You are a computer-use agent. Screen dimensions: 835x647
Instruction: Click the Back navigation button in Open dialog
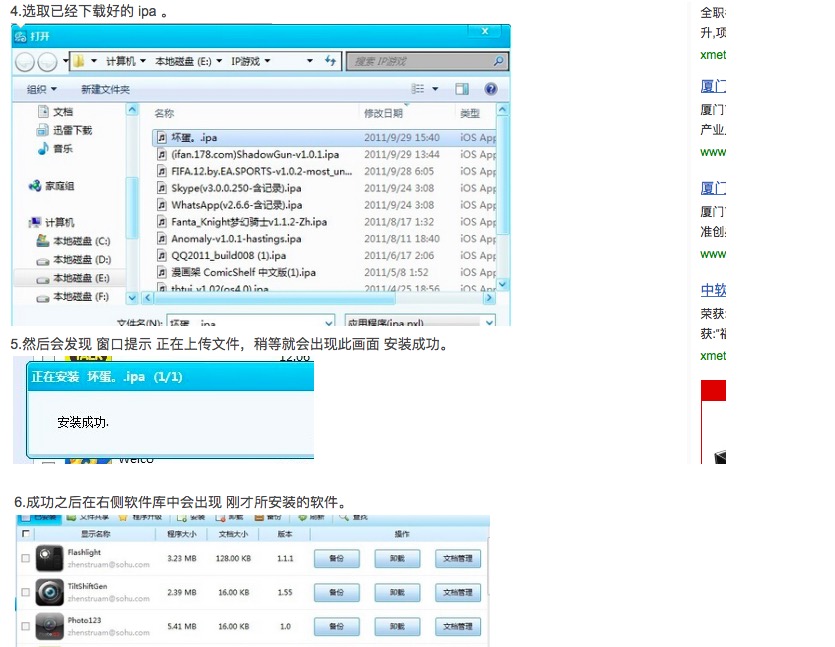24,62
